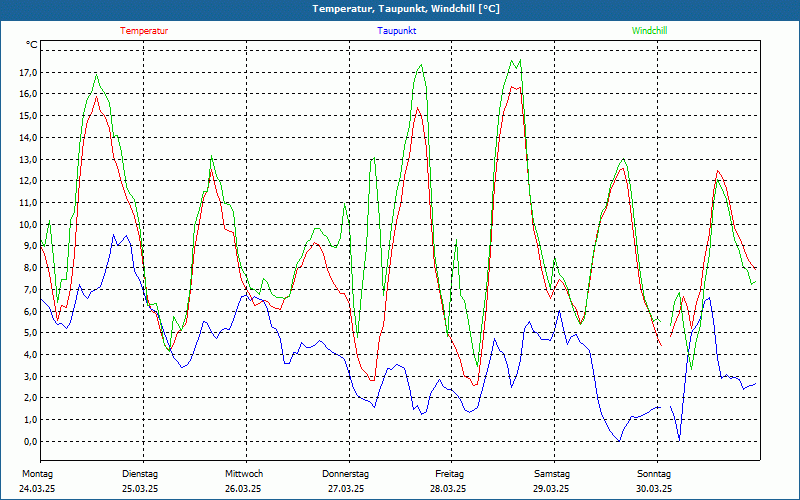Select the Samstag day label
The height and width of the screenshot is (500, 800).
tap(552, 474)
